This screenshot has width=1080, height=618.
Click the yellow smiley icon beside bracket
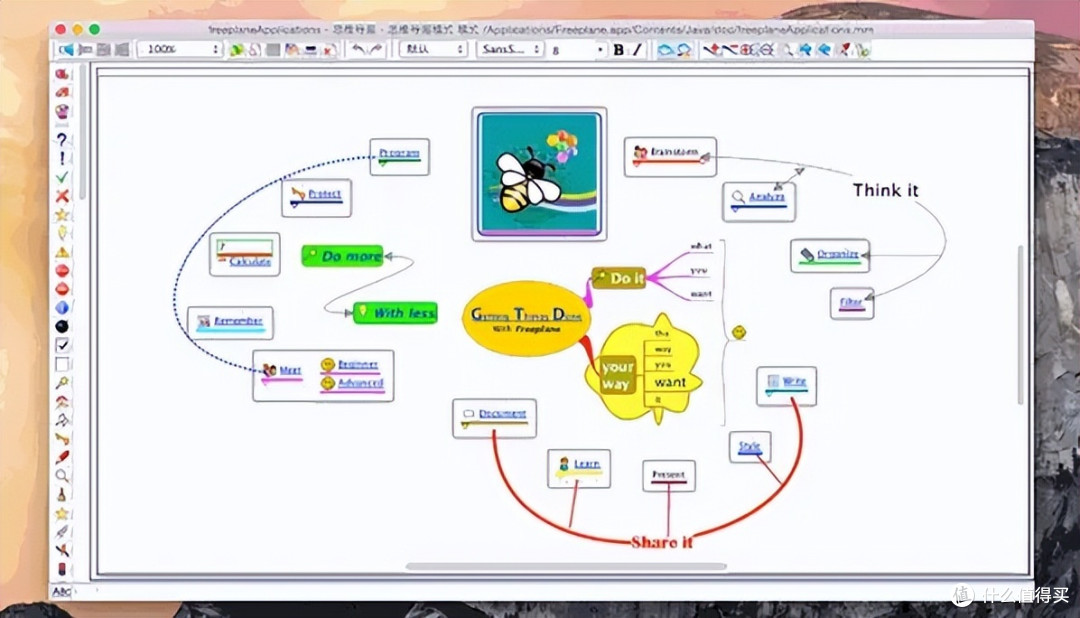tap(739, 332)
